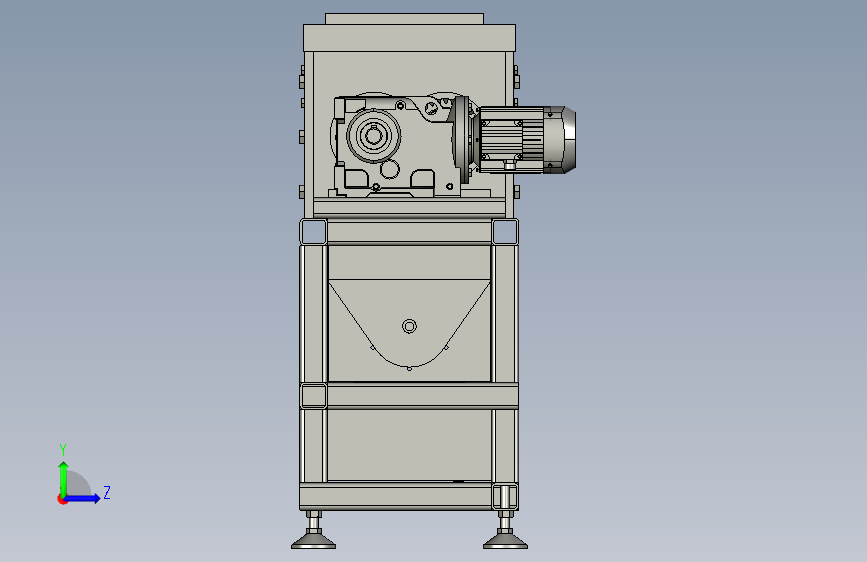Click the red X axis origin dot of the triad

tap(62, 500)
